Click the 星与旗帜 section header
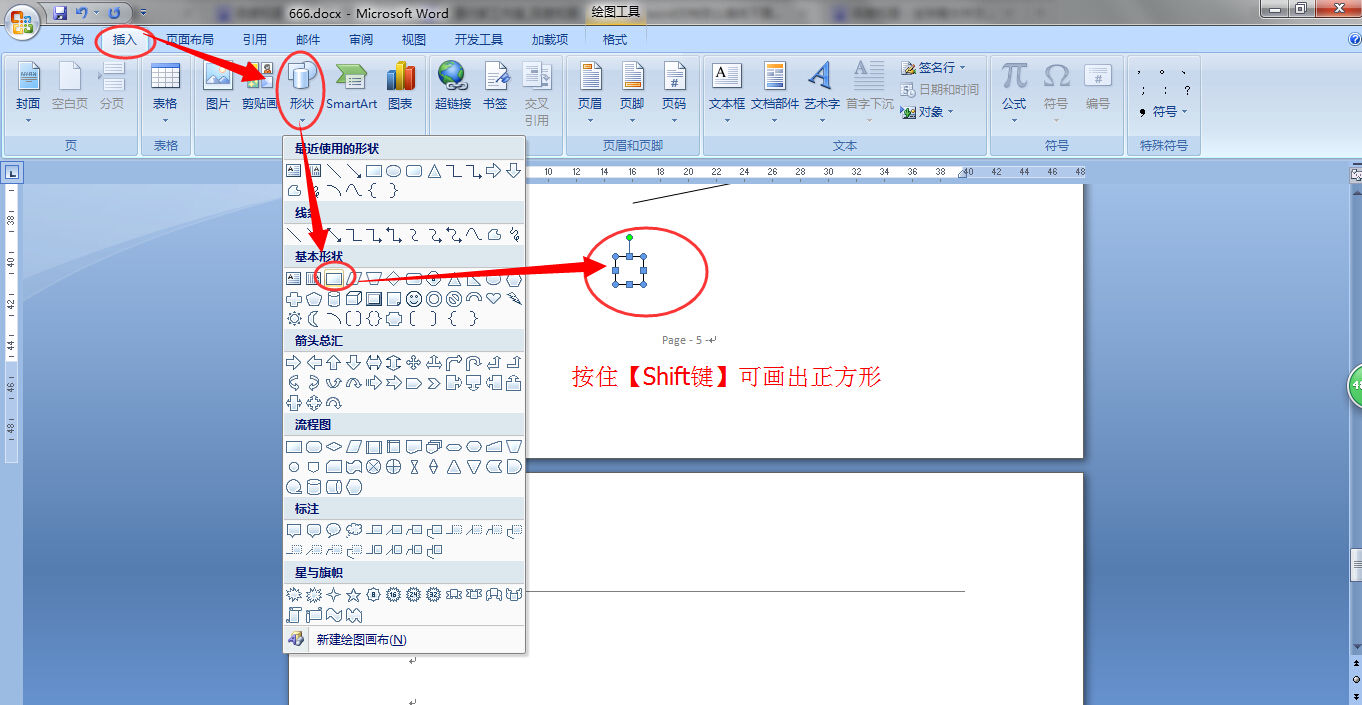 (x=404, y=573)
